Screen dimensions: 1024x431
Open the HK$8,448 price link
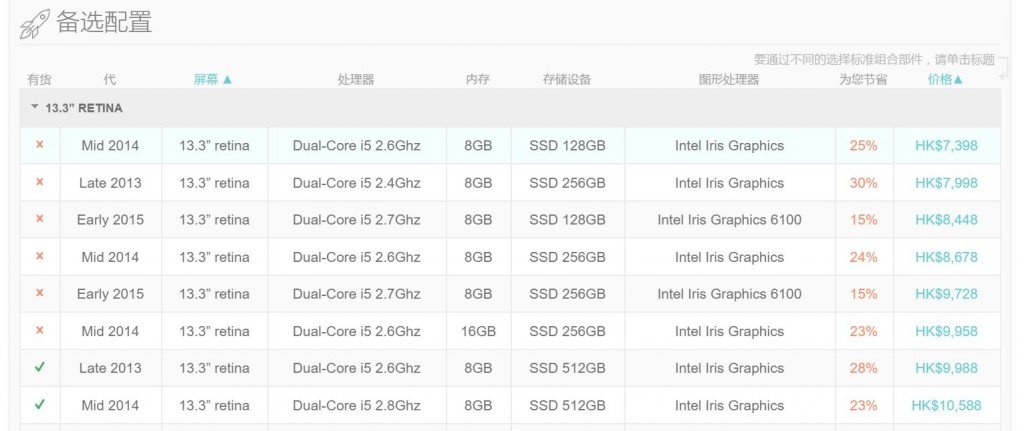[946, 220]
